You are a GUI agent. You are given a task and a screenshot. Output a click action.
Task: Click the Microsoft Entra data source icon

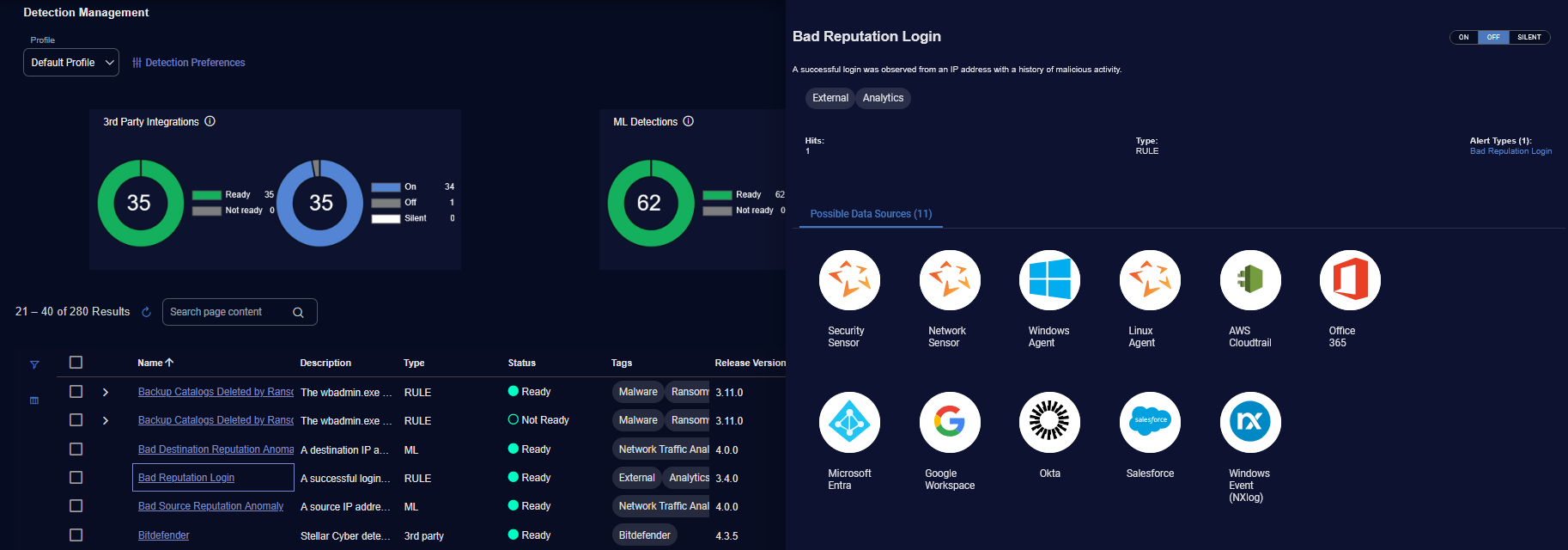coord(849,422)
